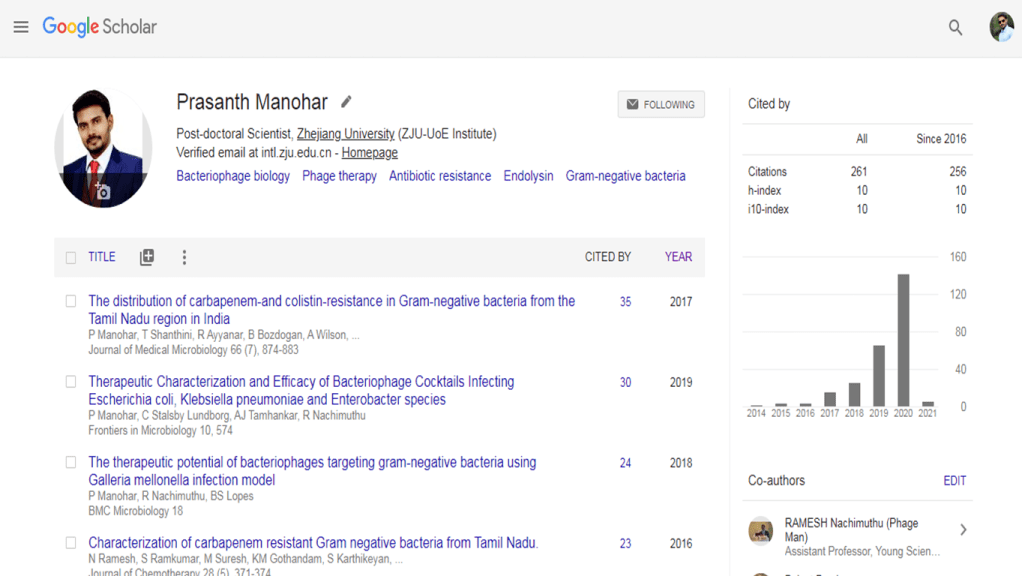Click the search magnifier icon

point(955,28)
